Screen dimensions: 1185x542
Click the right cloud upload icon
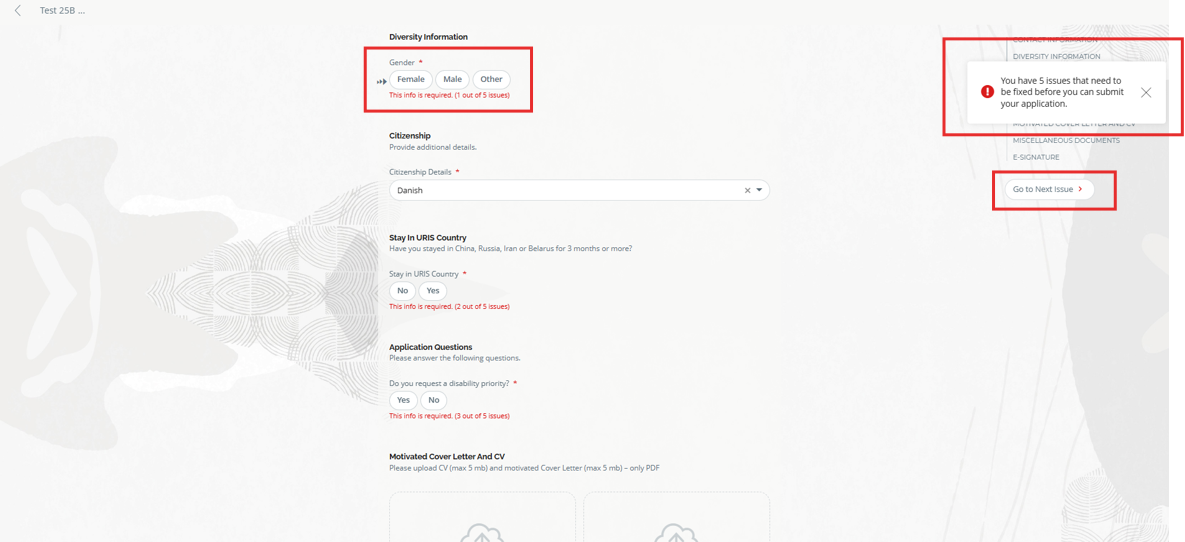[x=676, y=531]
